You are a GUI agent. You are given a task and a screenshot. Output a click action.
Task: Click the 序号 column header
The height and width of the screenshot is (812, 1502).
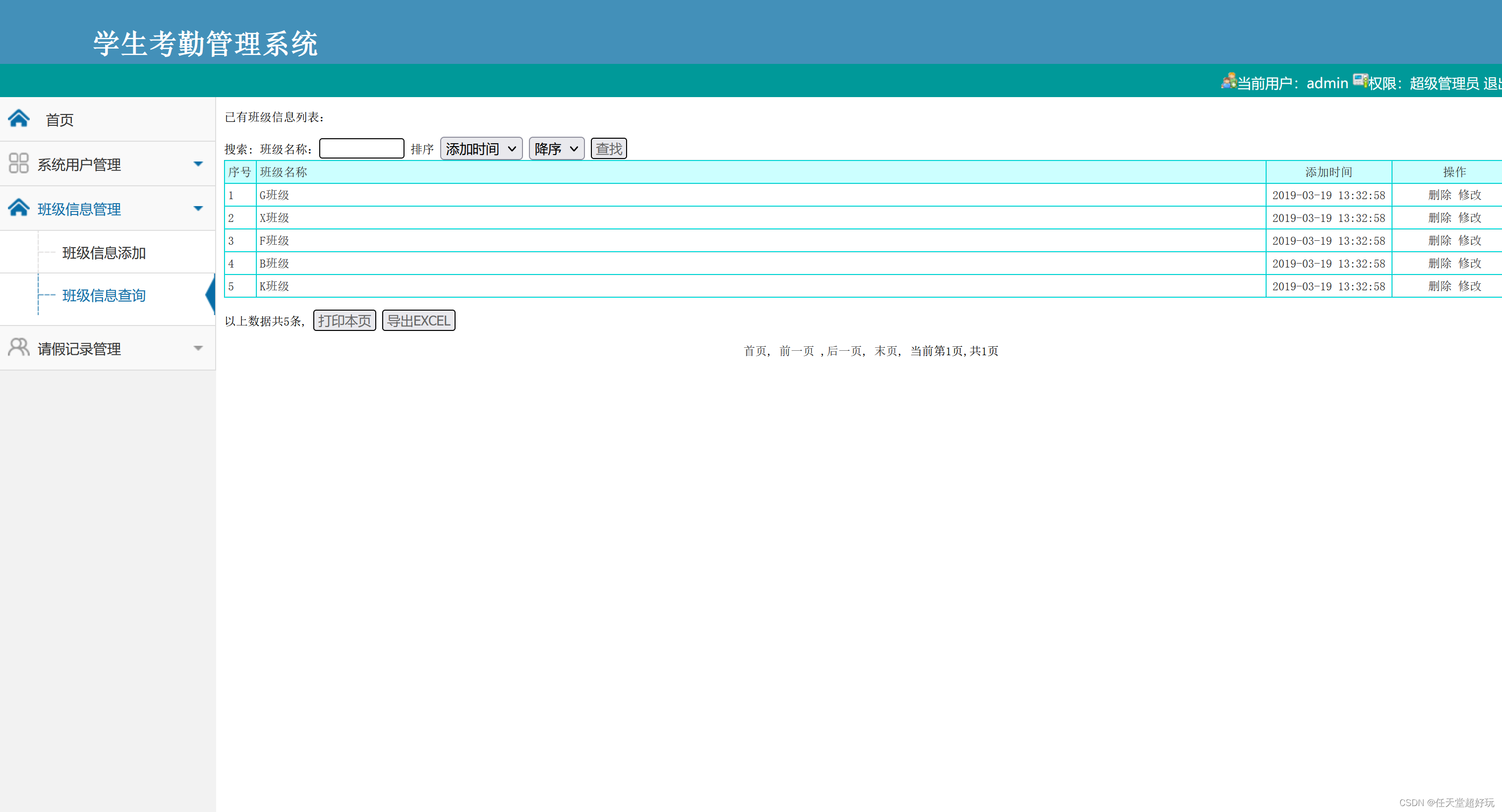[x=239, y=172]
